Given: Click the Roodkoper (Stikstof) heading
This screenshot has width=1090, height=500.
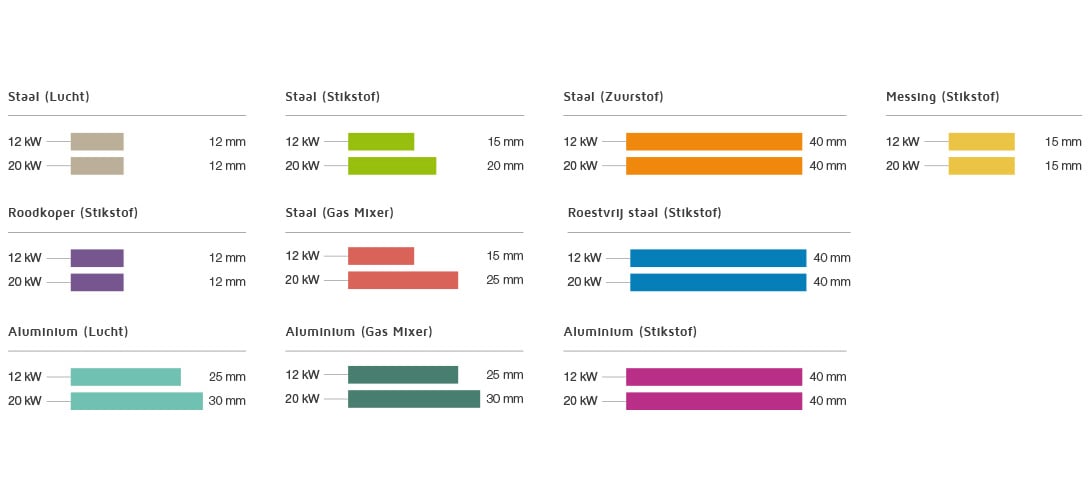Looking at the screenshot, I should pyautogui.click(x=73, y=213).
